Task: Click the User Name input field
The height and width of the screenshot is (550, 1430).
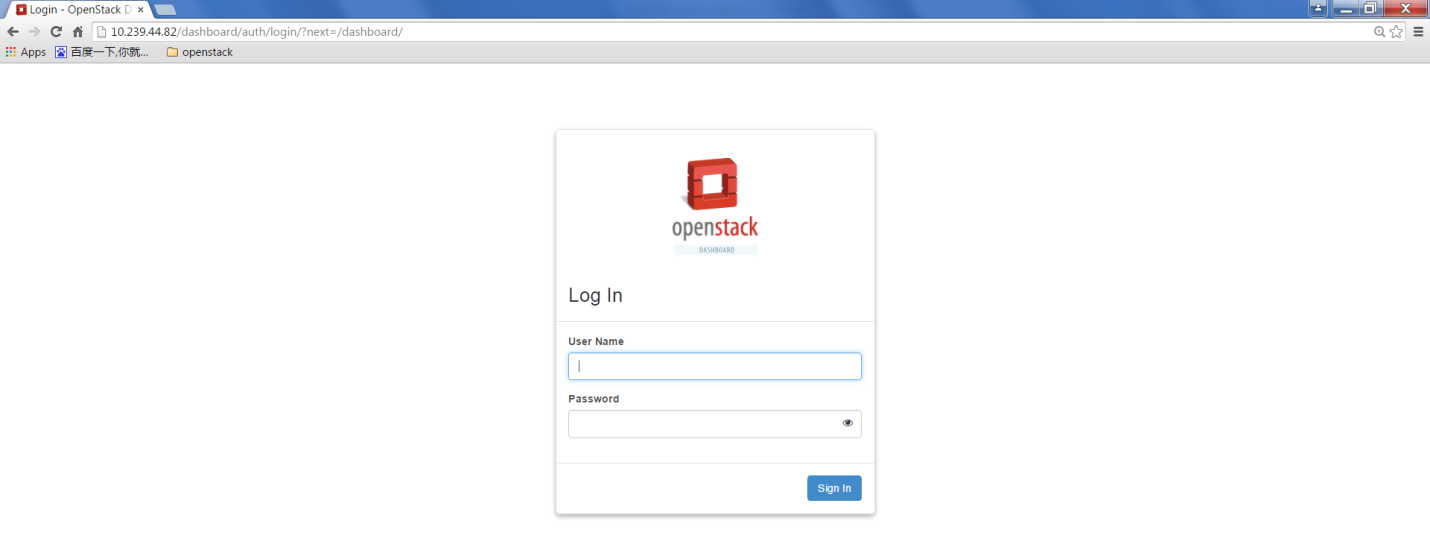Action: coord(714,366)
